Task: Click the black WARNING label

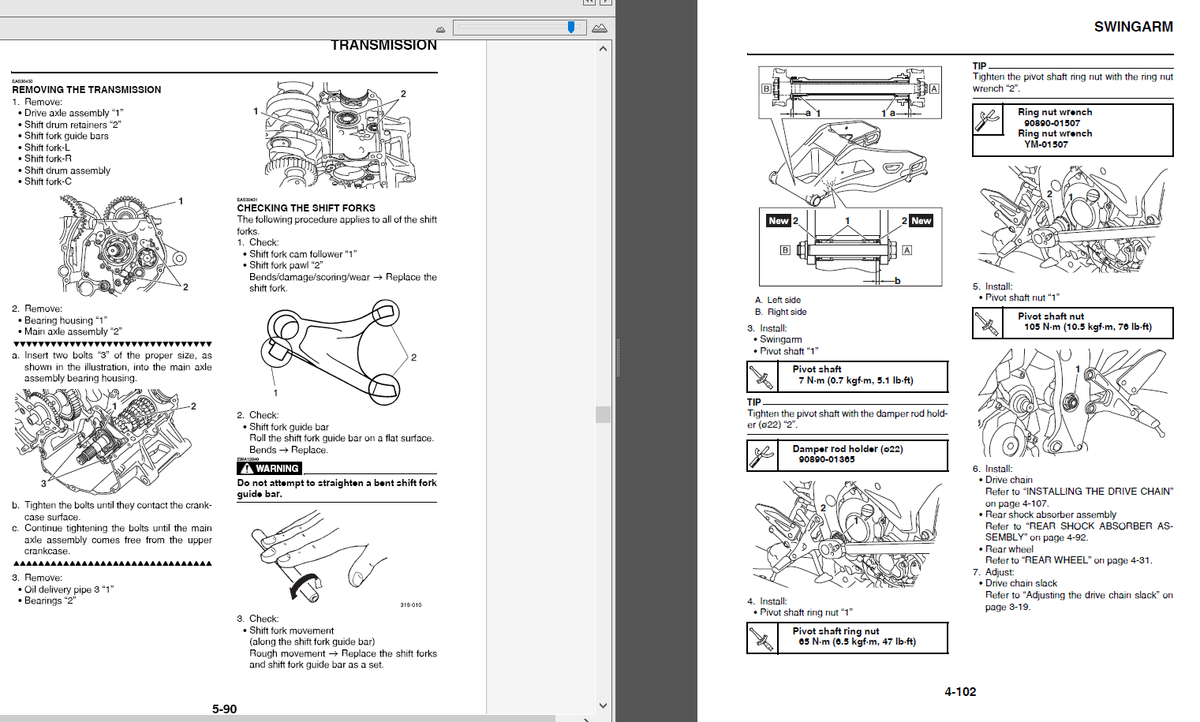Action: click(x=268, y=469)
